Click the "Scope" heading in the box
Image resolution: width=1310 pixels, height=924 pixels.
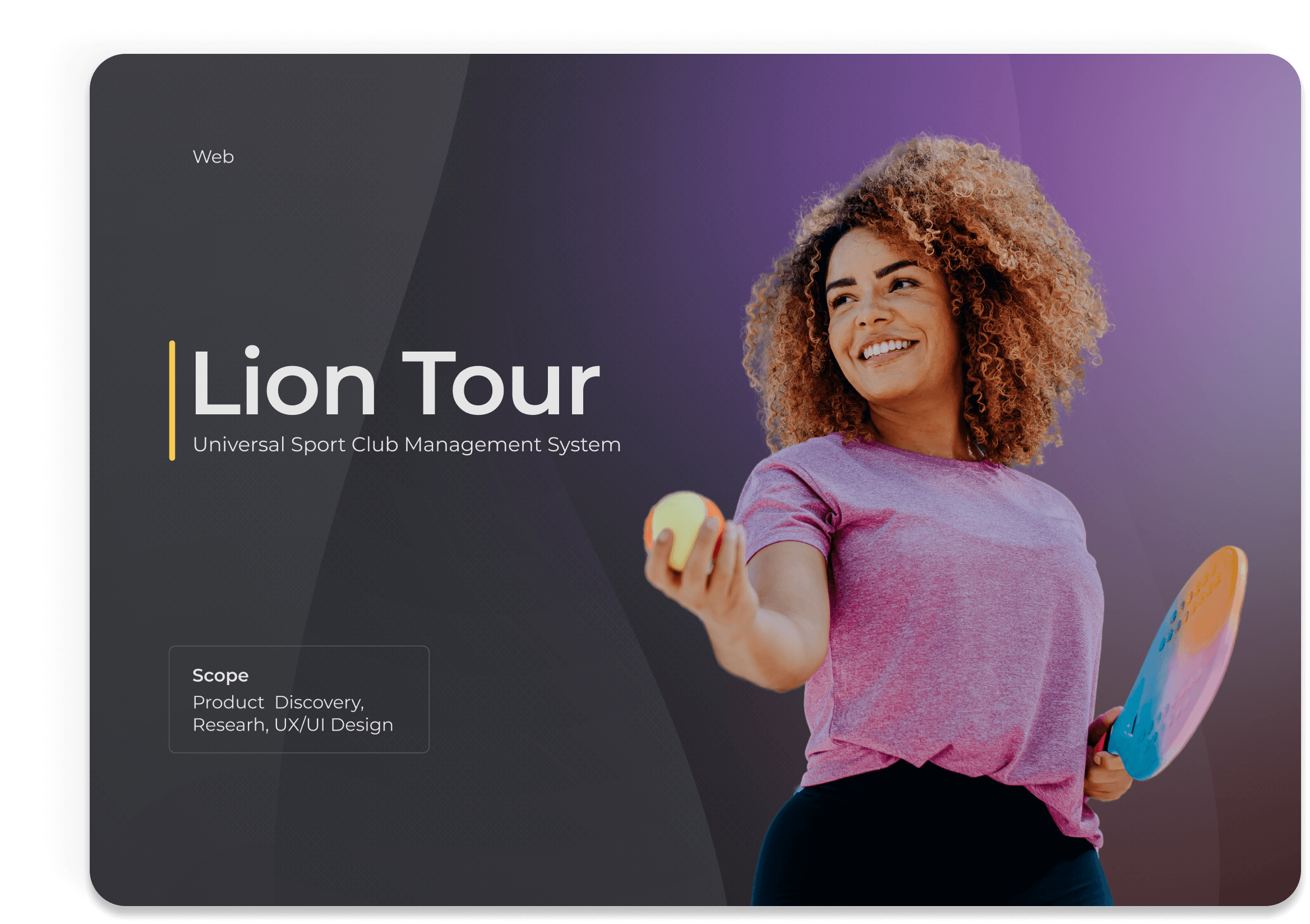point(220,675)
